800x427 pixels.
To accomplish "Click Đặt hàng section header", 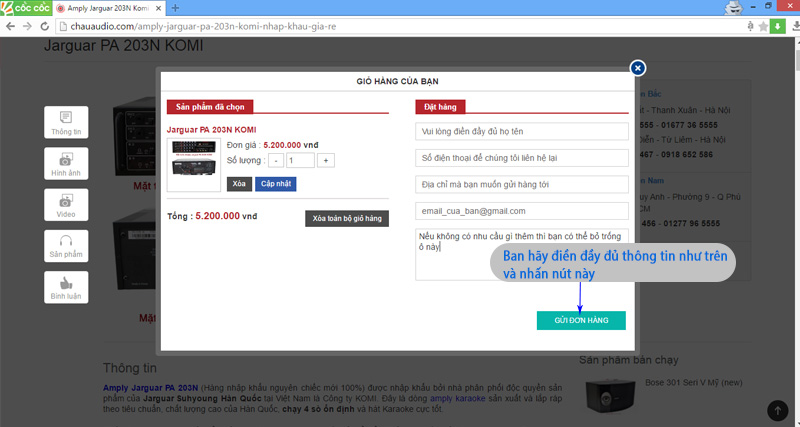I will [440, 107].
